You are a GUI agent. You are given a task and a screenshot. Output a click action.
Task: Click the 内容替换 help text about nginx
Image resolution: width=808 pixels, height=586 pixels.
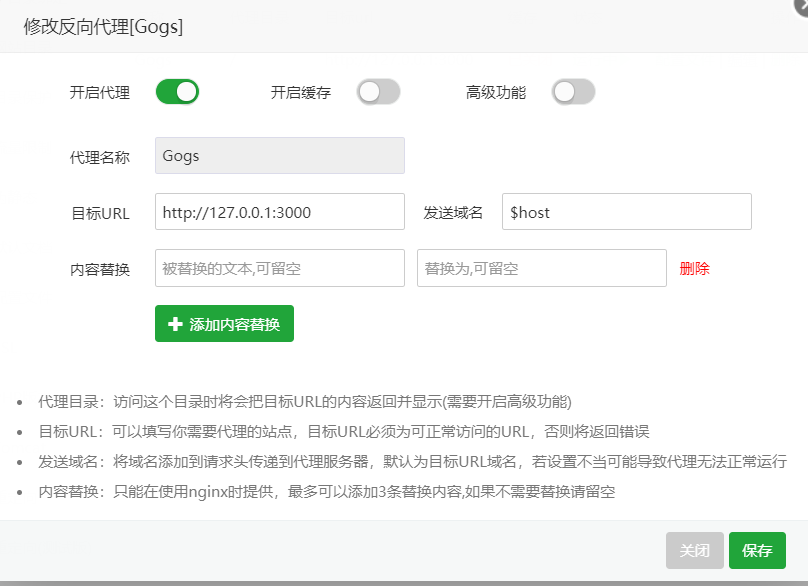pyautogui.click(x=327, y=492)
